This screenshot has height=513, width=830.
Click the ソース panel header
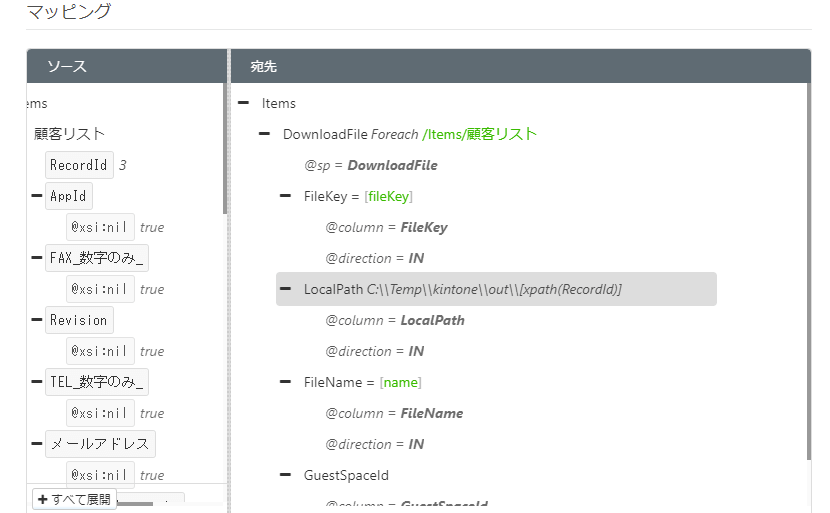[x=67, y=67]
